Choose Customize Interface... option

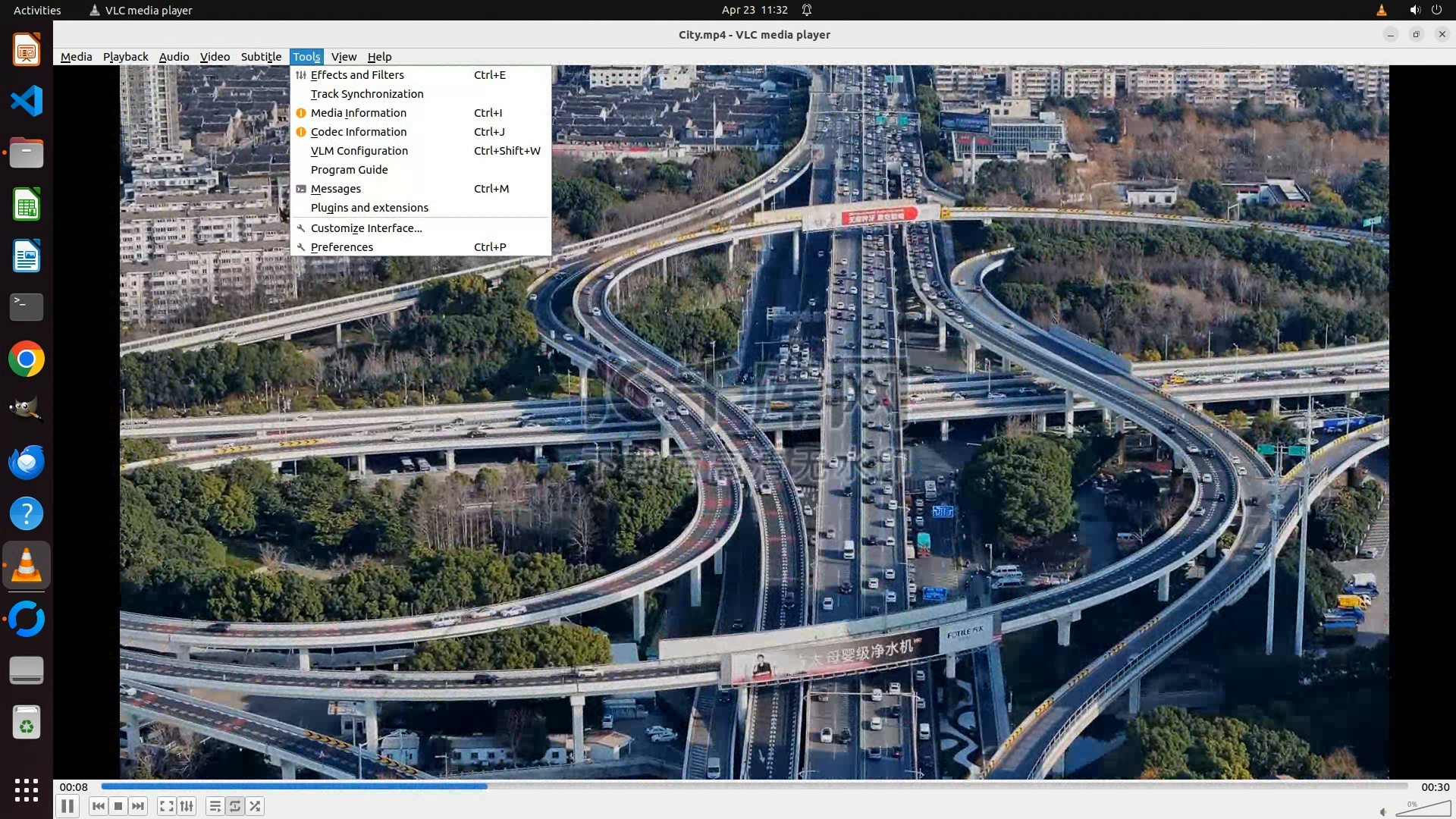coord(366,228)
